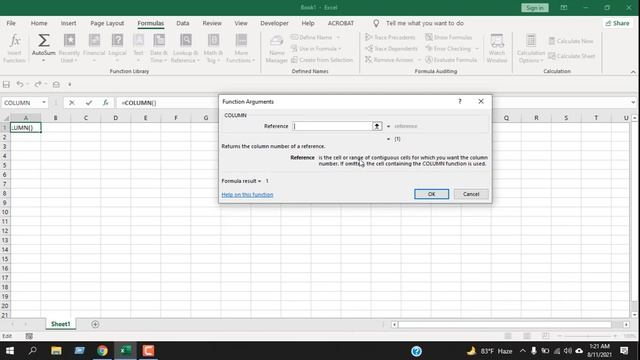Click Cancel in Function Arguments dialog

471,194
